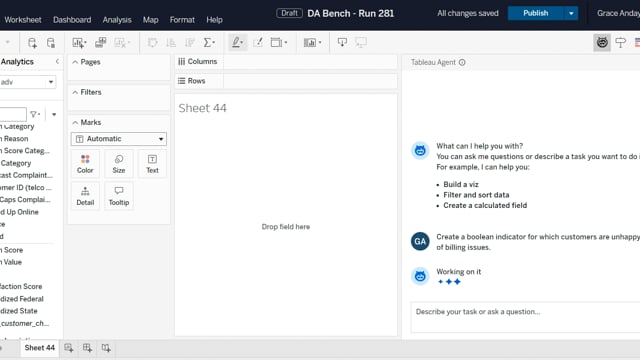Click the New Dashboard icon in bottom tab bar
640x360 pixels.
[87, 348]
